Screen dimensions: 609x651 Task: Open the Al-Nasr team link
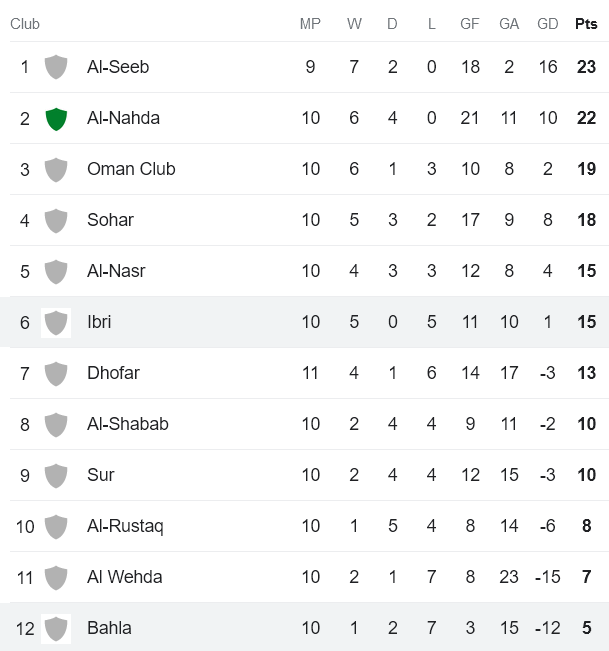coord(116,271)
